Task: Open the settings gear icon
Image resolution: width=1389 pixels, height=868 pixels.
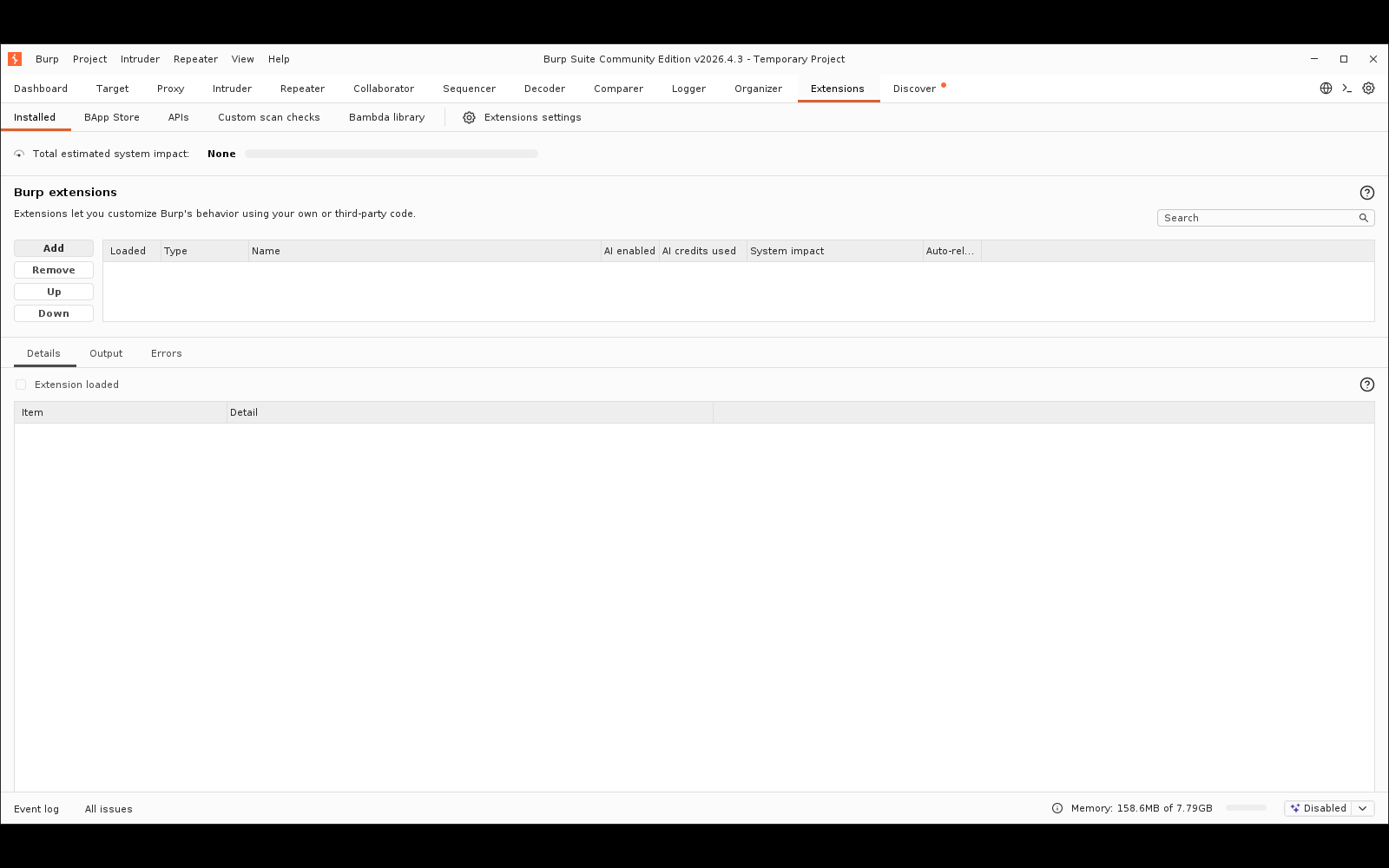Action: [x=1368, y=89]
